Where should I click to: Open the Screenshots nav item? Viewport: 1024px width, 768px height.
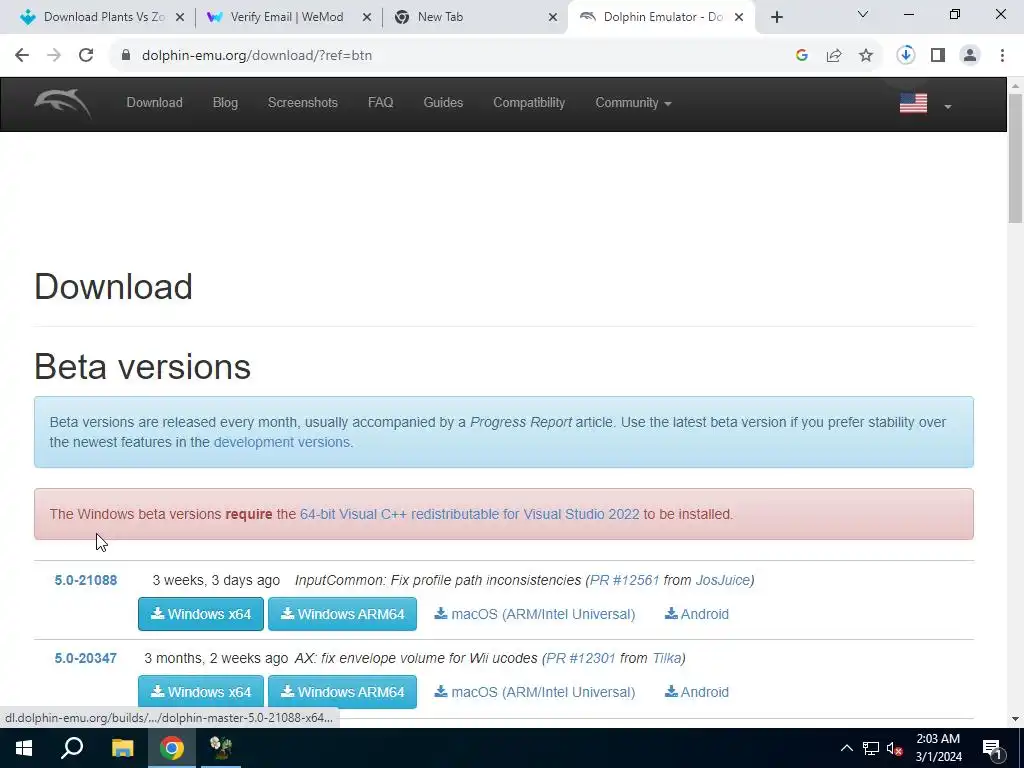click(302, 103)
